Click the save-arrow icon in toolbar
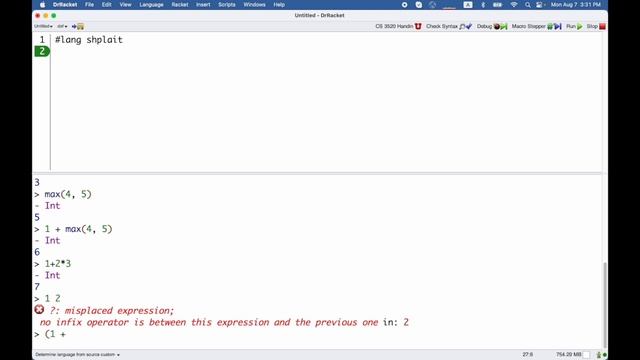640x360 pixels. (x=78, y=26)
